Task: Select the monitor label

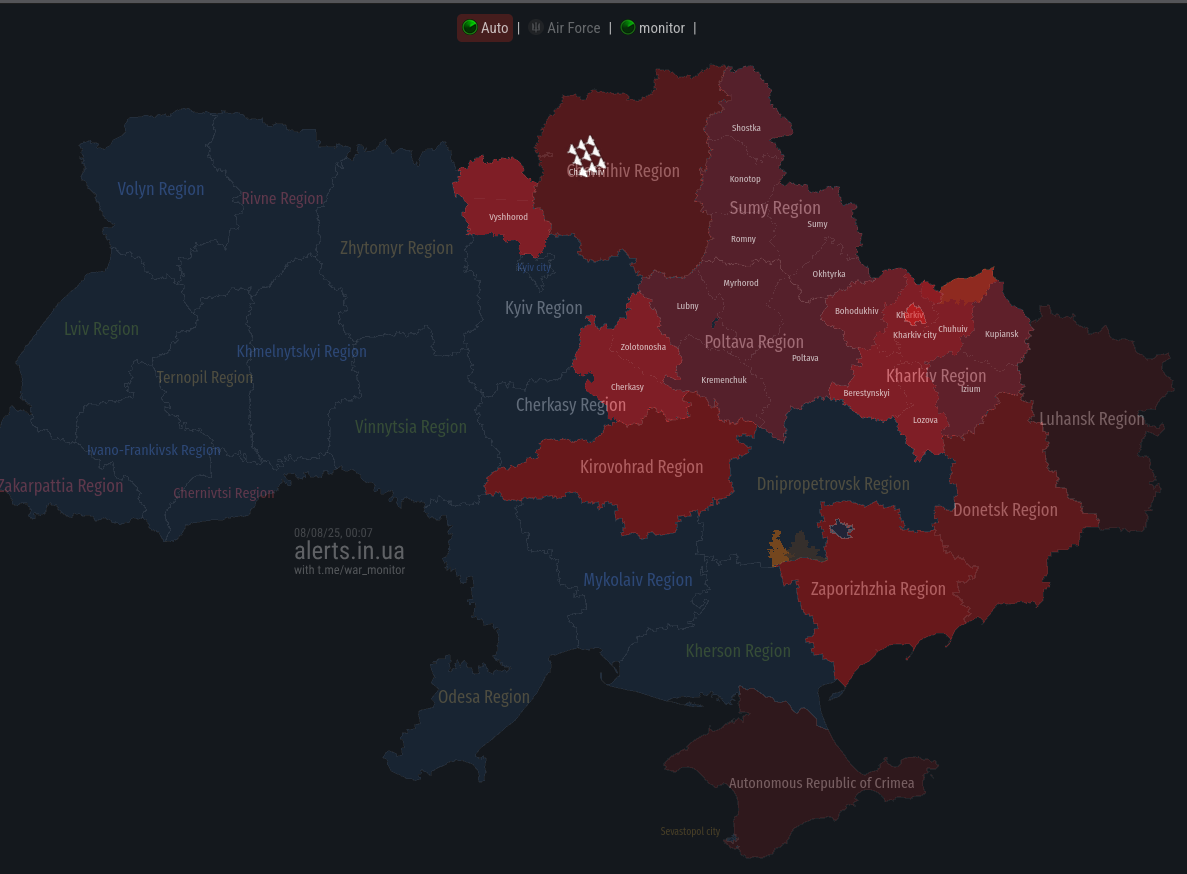Action: tap(662, 28)
